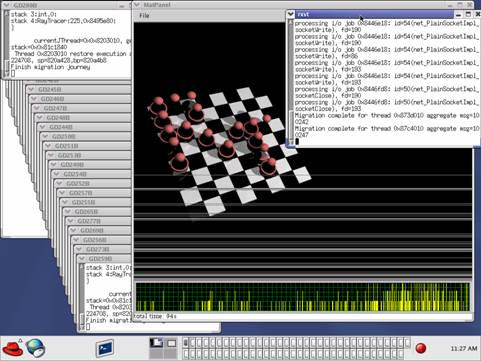Open window menu of GD245 window
This screenshot has width=481, height=361.
click(31, 89)
